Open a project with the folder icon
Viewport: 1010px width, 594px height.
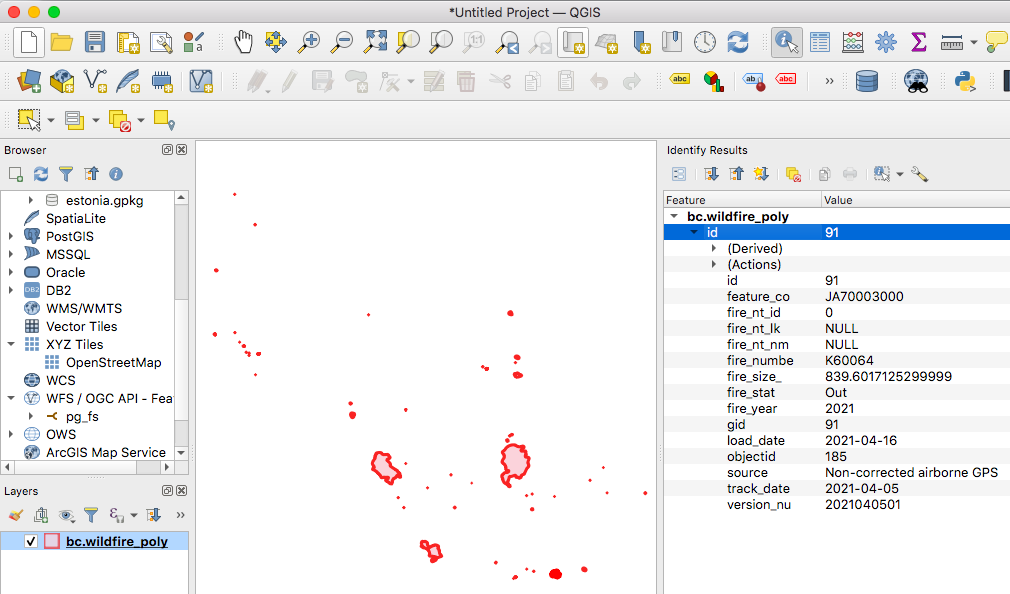point(62,43)
